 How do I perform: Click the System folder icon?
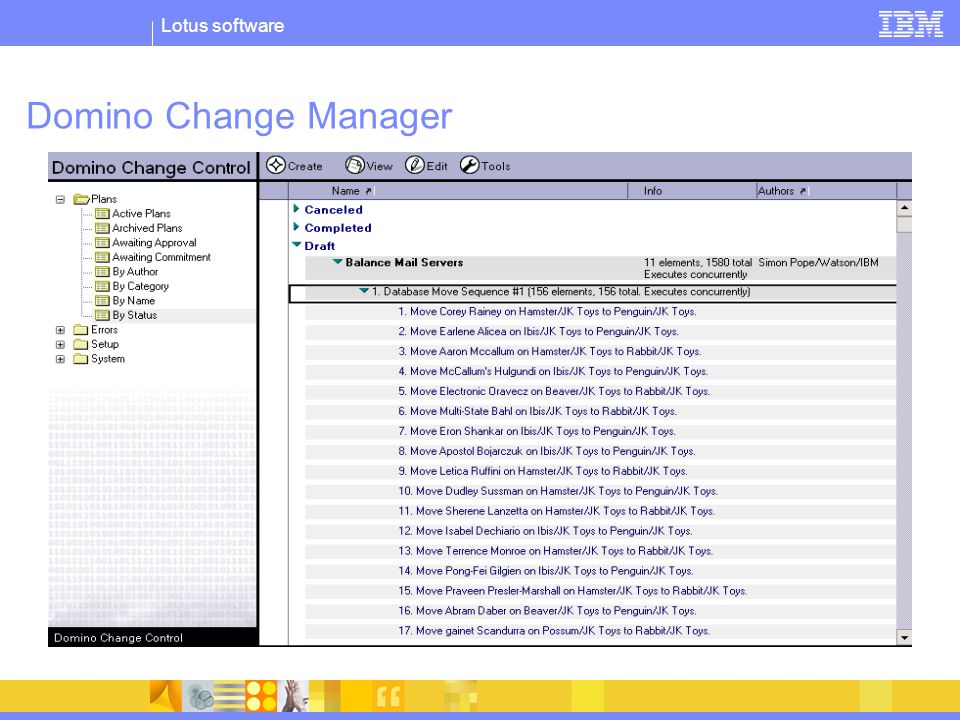coord(81,359)
